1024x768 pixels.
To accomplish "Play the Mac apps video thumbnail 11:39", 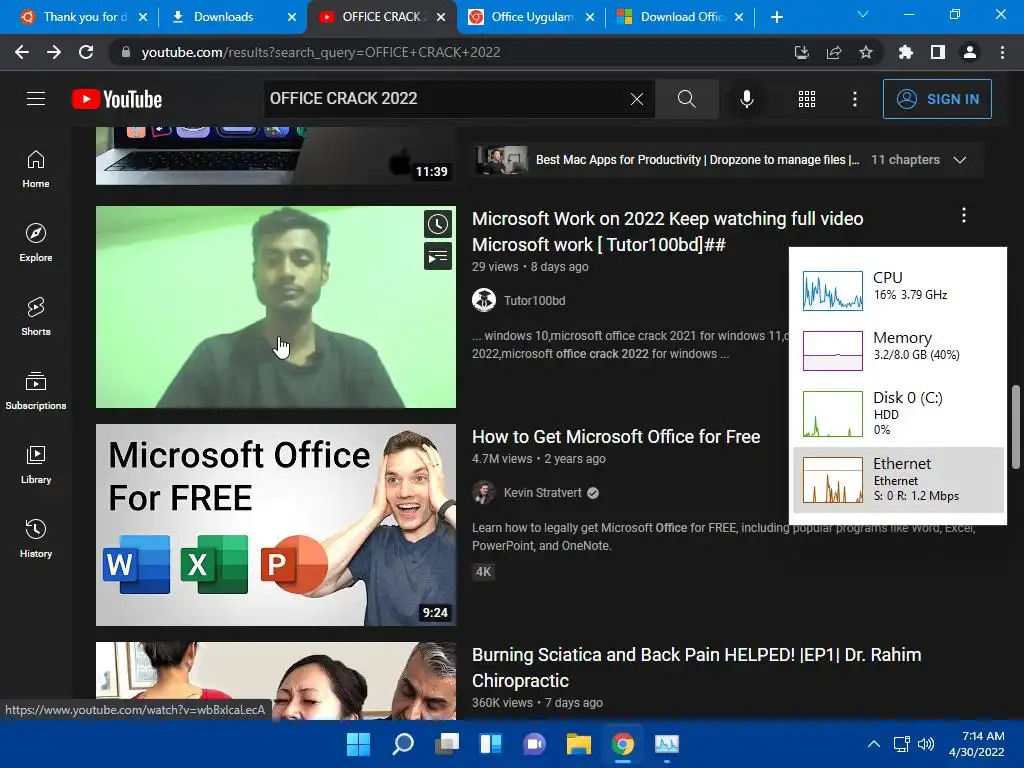I will (x=276, y=156).
